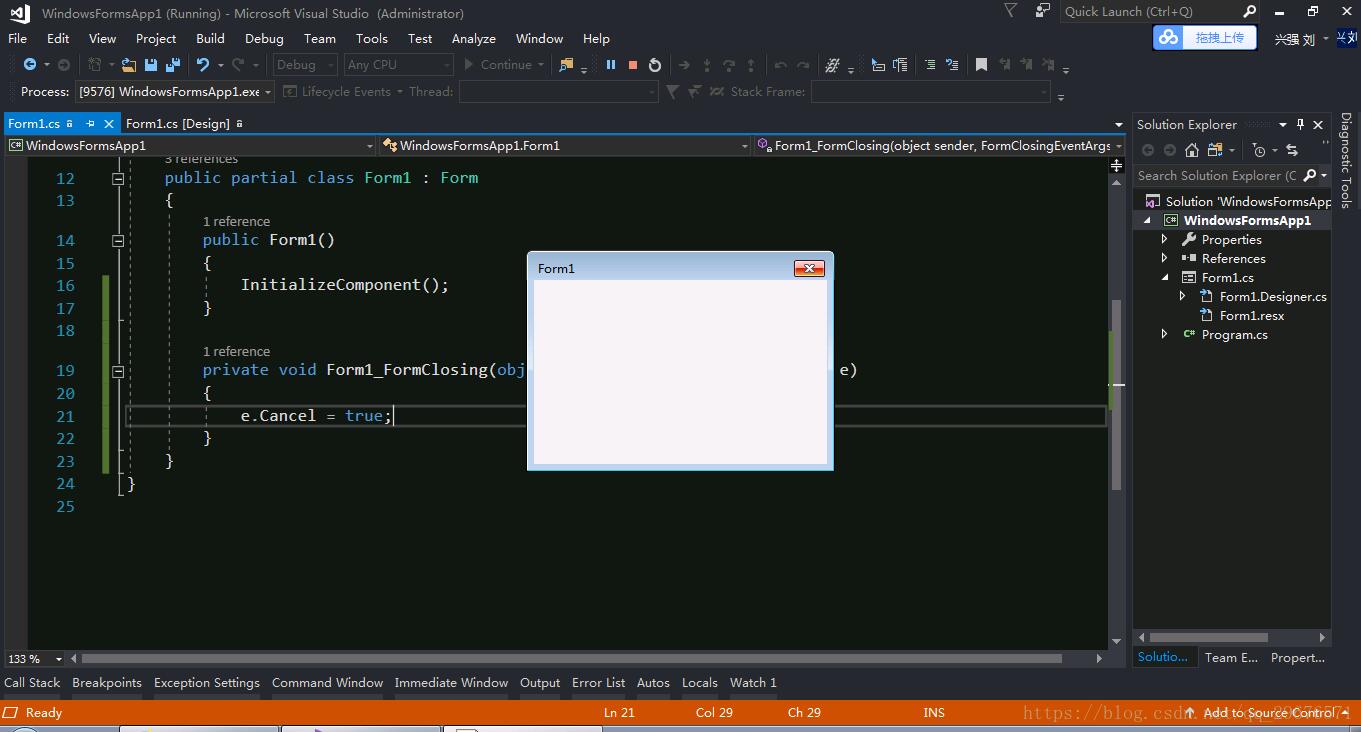This screenshot has width=1361, height=732.
Task: Switch to the Form1.cs [Design] tab
Action: point(177,124)
